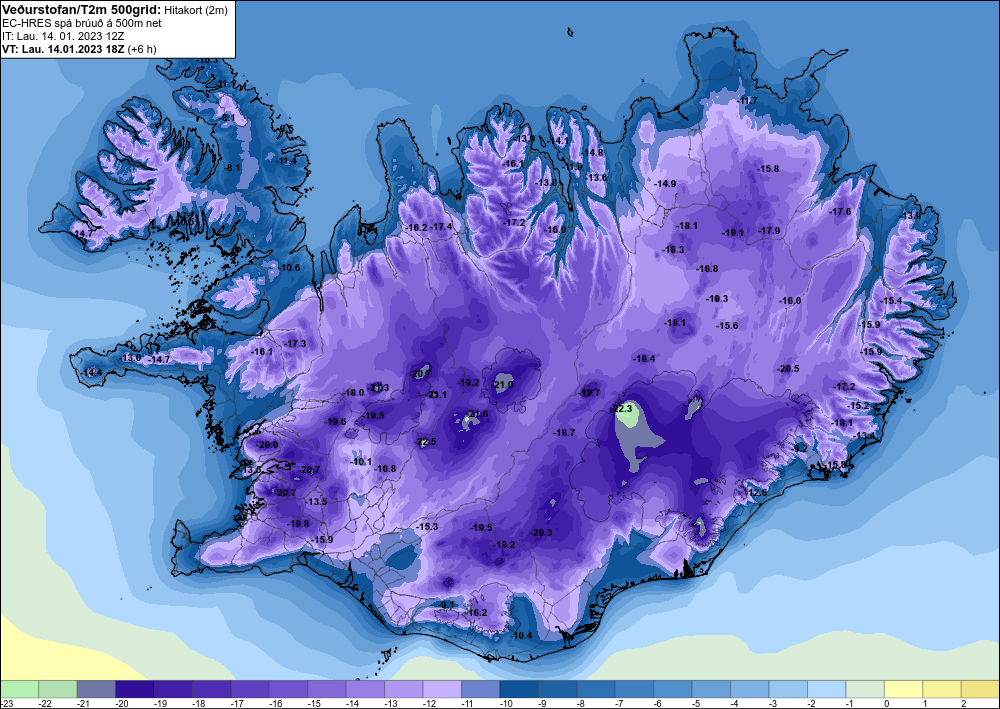Click the -15.2 temperature value in the east fjords

click(x=858, y=406)
